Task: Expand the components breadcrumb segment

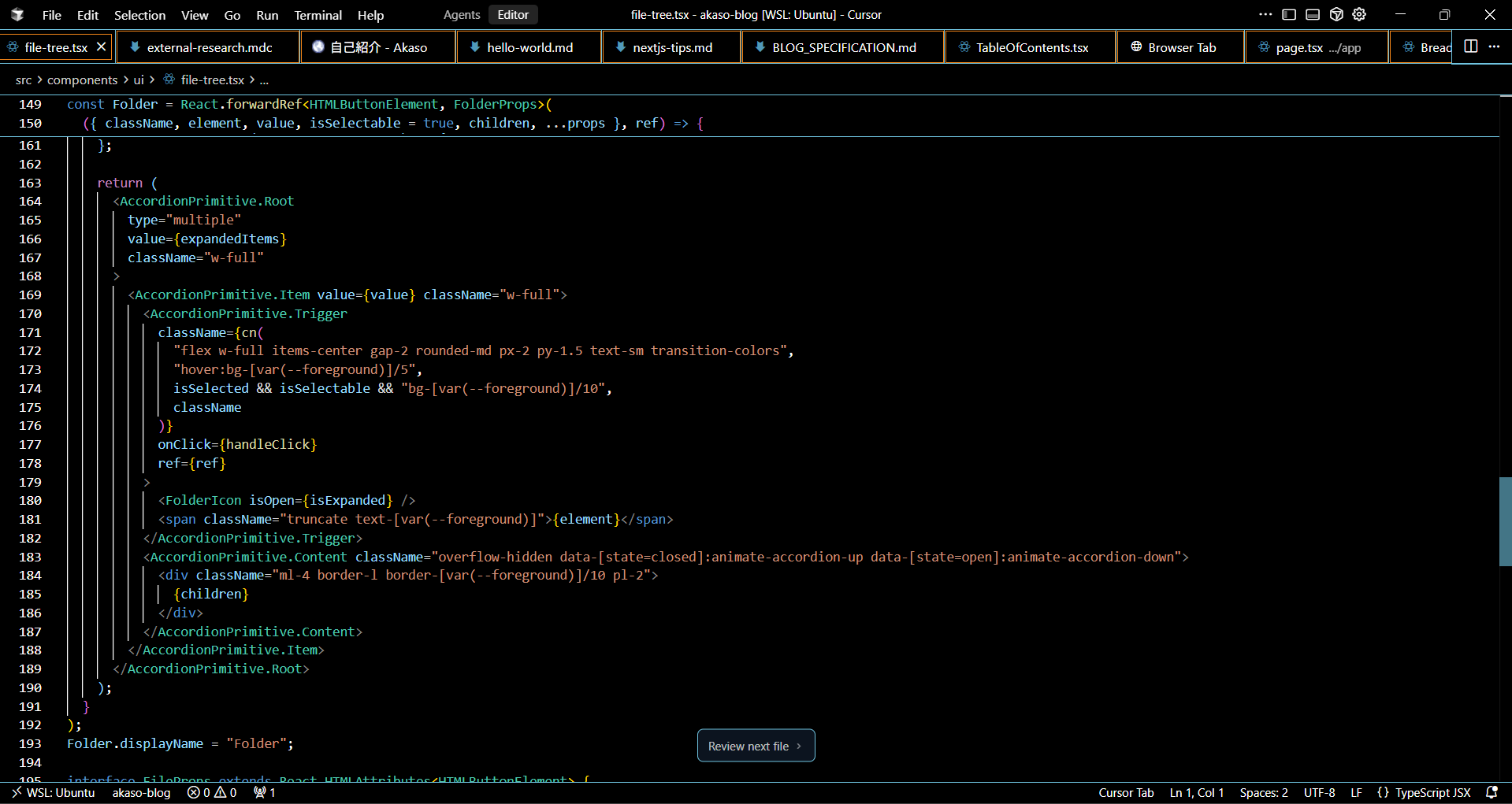Action: pyautogui.click(x=82, y=80)
